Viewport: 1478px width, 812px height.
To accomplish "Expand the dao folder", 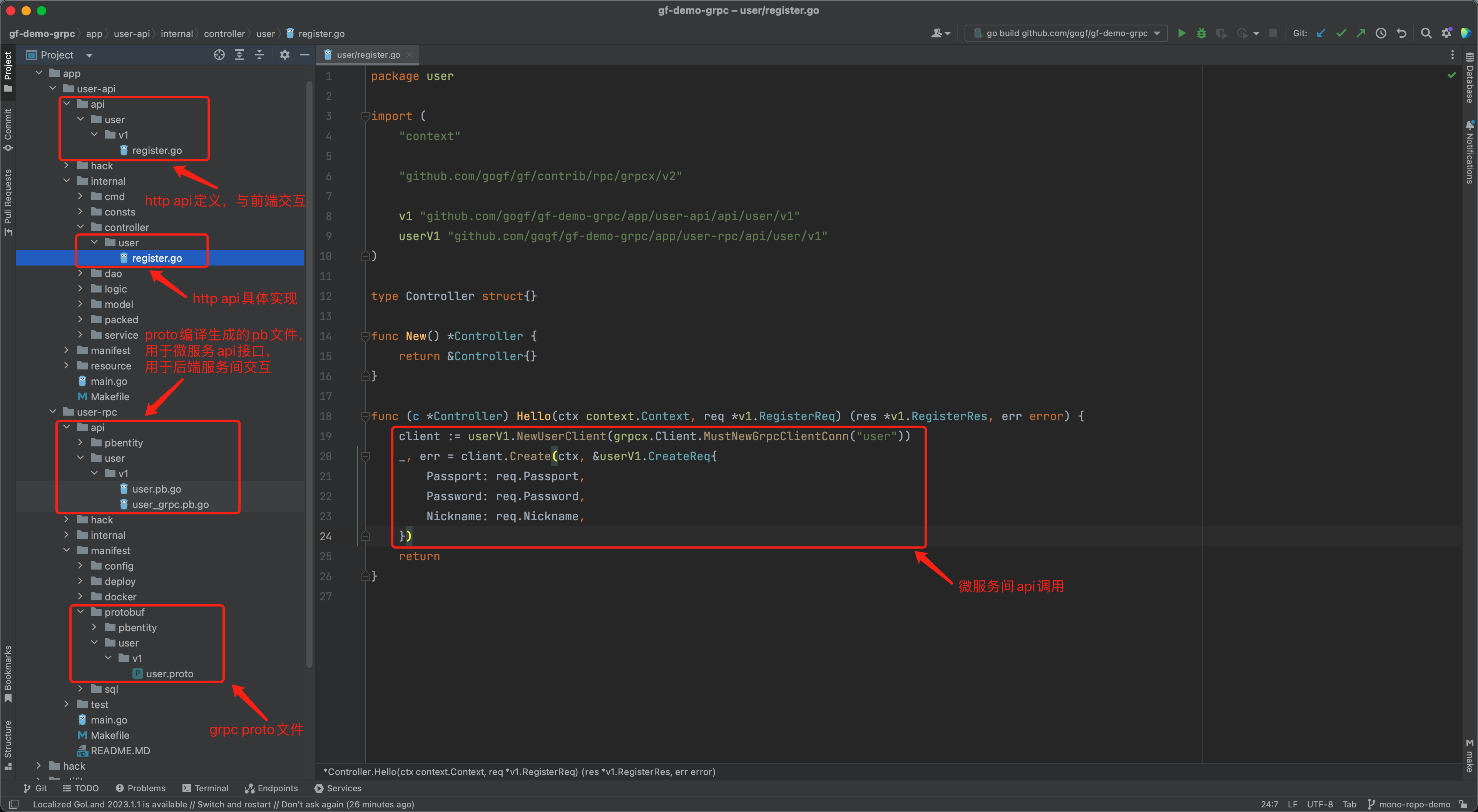I will [80, 273].
